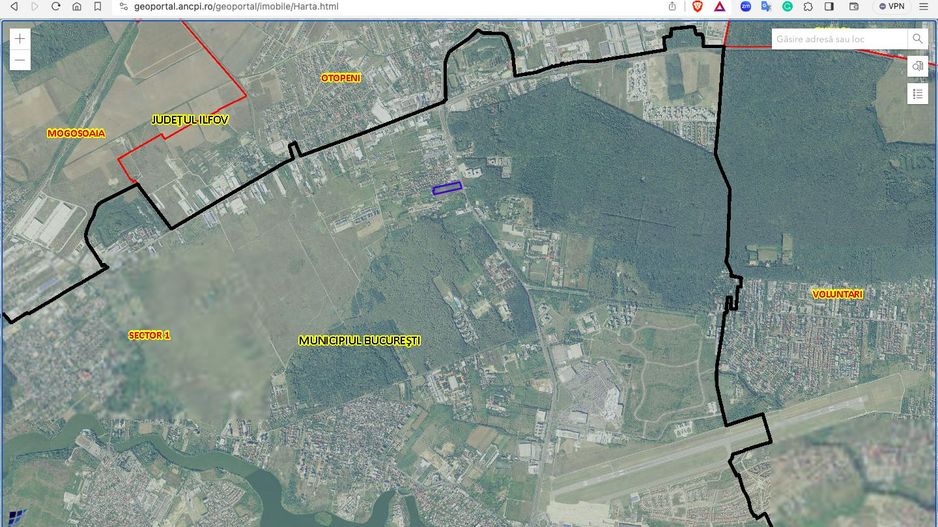Viewport: 938px width, 527px height.
Task: Click the VPN button
Action: tap(891, 7)
